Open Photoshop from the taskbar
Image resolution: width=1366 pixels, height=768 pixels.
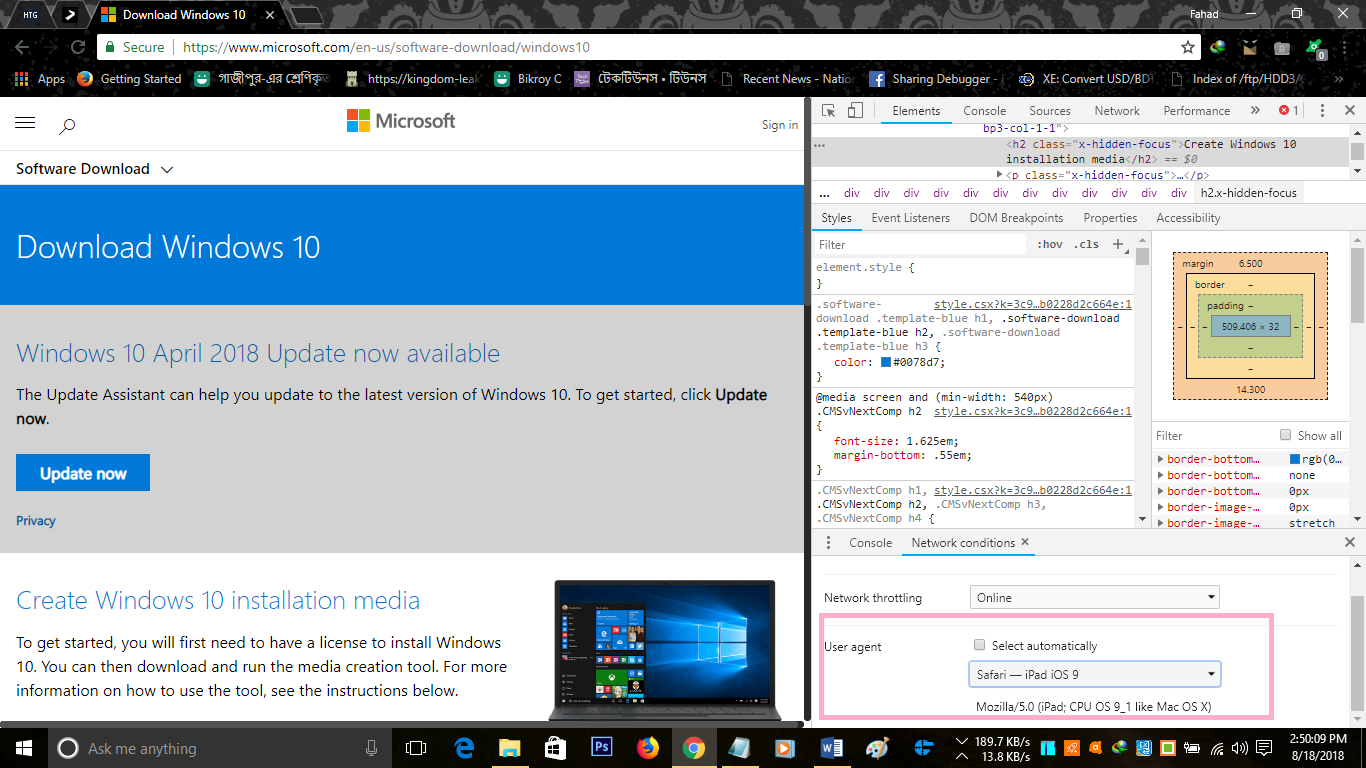pyautogui.click(x=602, y=747)
